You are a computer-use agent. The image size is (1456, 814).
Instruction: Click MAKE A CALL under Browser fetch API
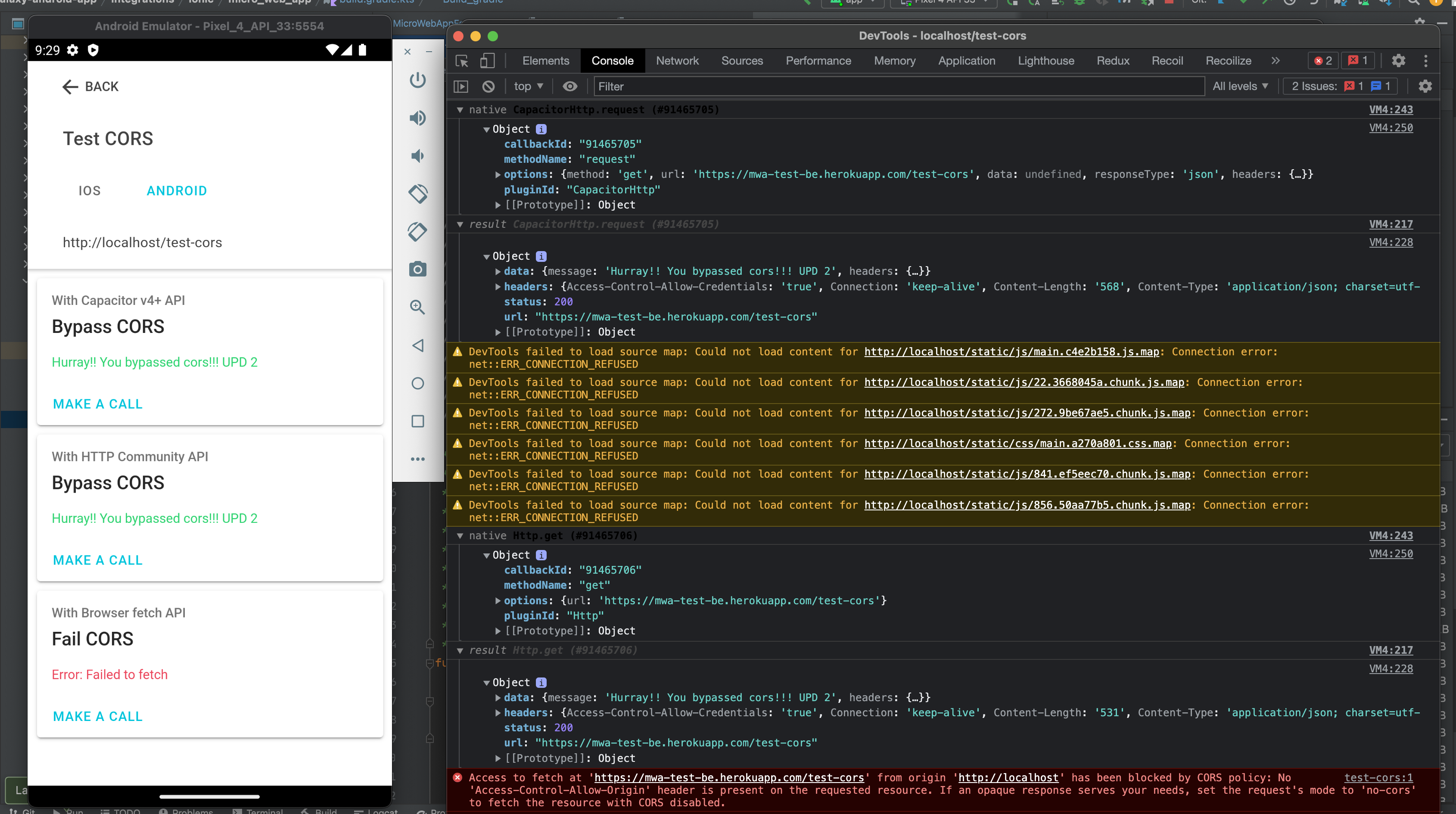97,716
